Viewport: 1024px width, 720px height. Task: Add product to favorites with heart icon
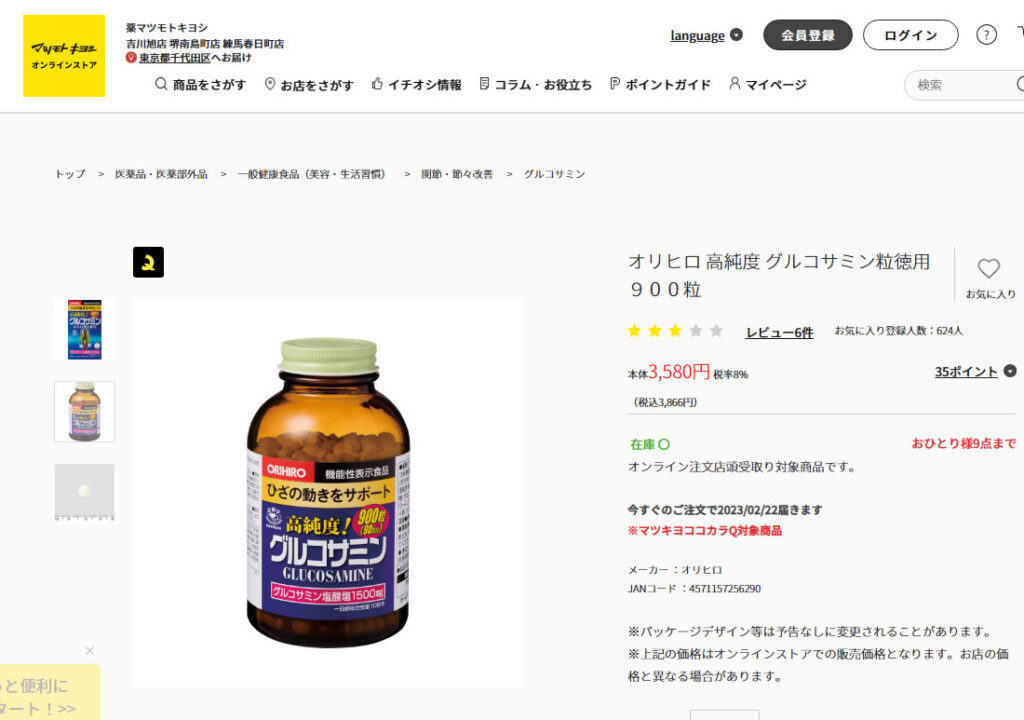[x=989, y=268]
